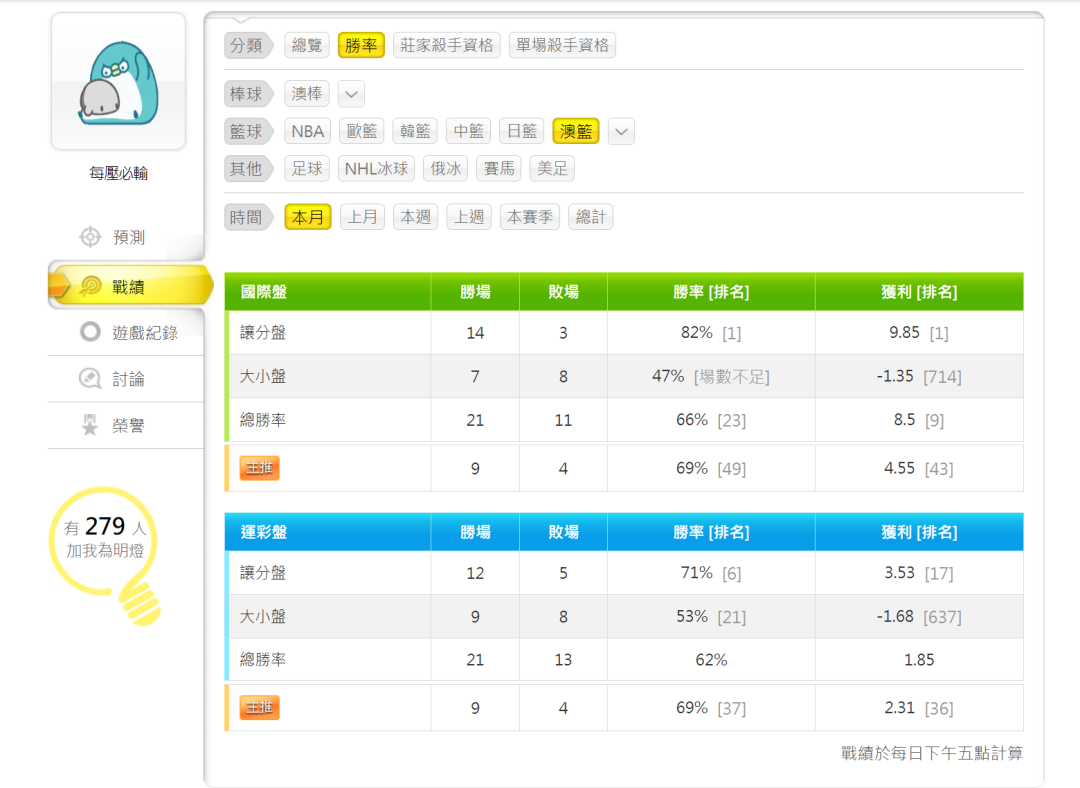Screen dimensions: 1080x788
Task: Click the 預測 crosshair icon
Action: pyautogui.click(x=90, y=237)
